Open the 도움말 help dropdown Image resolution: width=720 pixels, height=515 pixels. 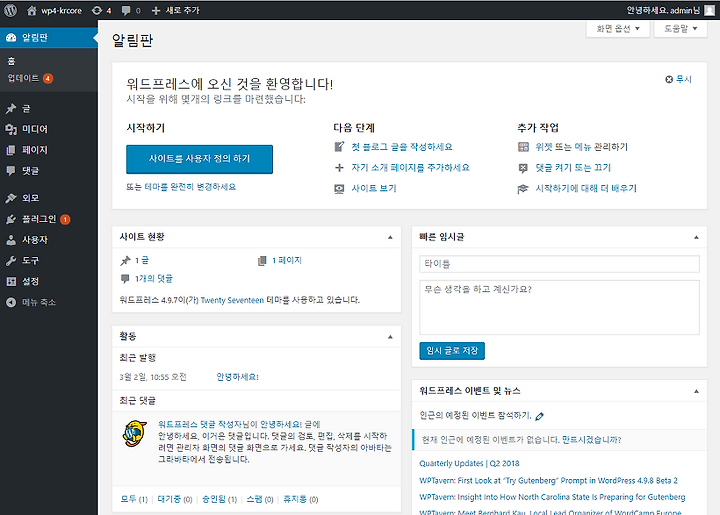tap(681, 29)
